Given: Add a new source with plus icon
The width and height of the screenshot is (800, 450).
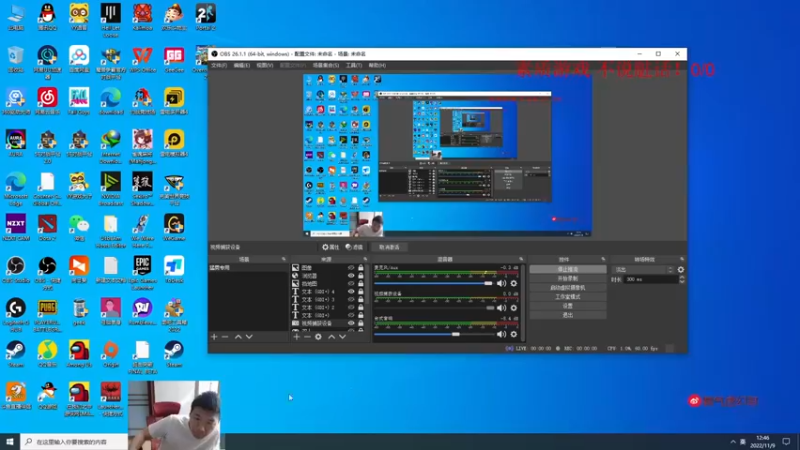Looking at the screenshot, I should [296, 337].
